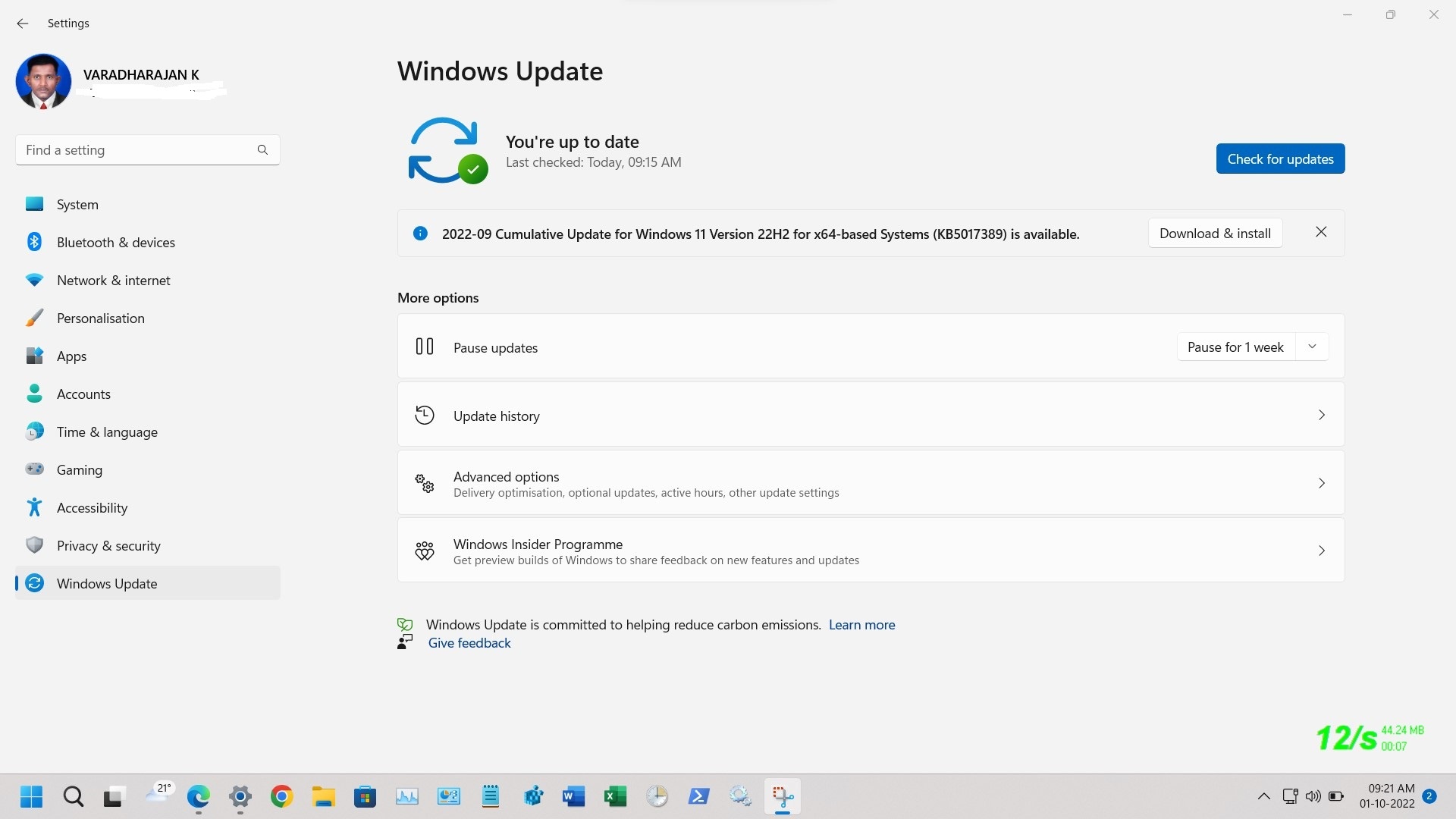Click the Check for updates button
The height and width of the screenshot is (819, 1456).
pos(1279,158)
